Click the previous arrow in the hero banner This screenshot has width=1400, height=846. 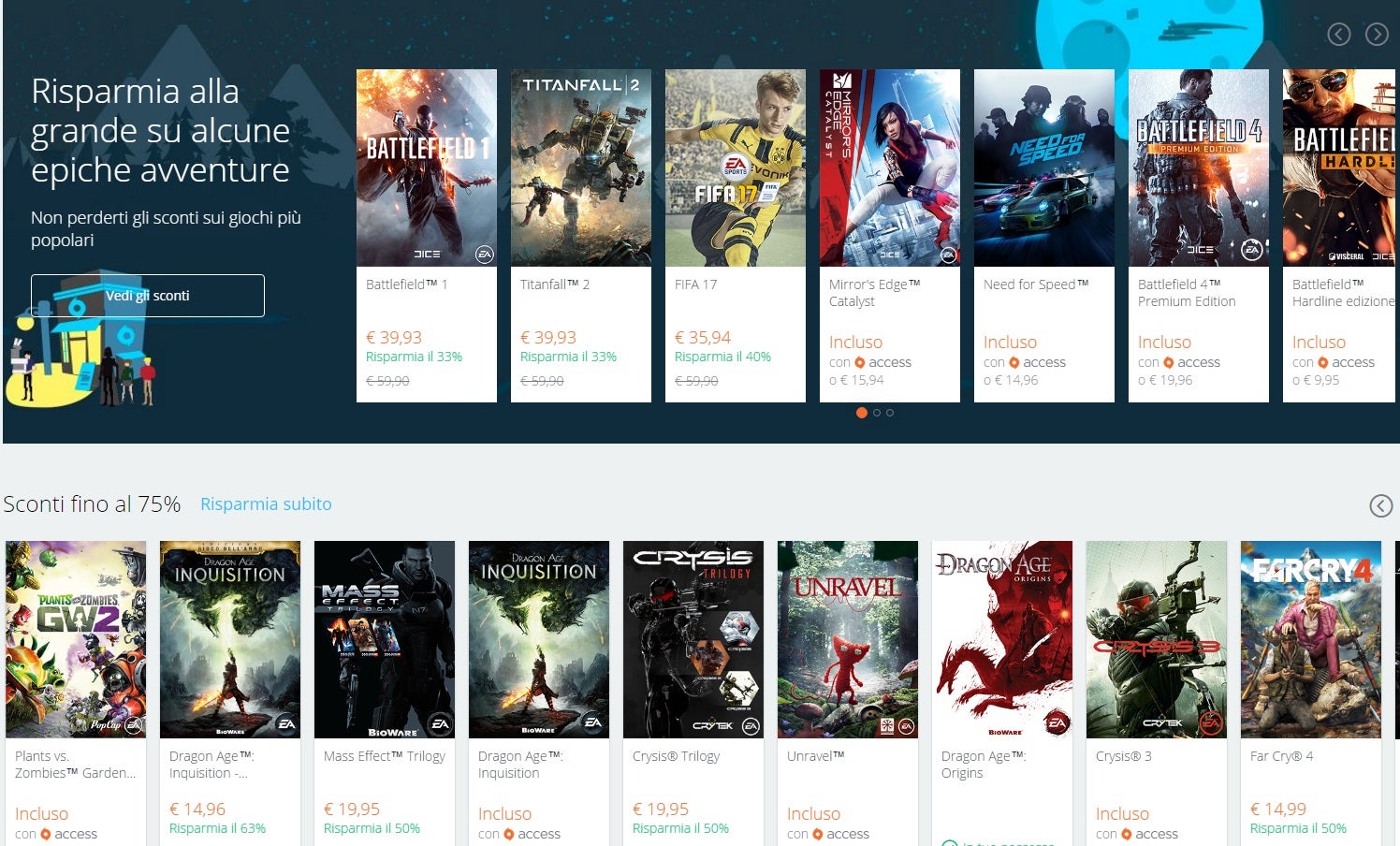click(x=1339, y=35)
